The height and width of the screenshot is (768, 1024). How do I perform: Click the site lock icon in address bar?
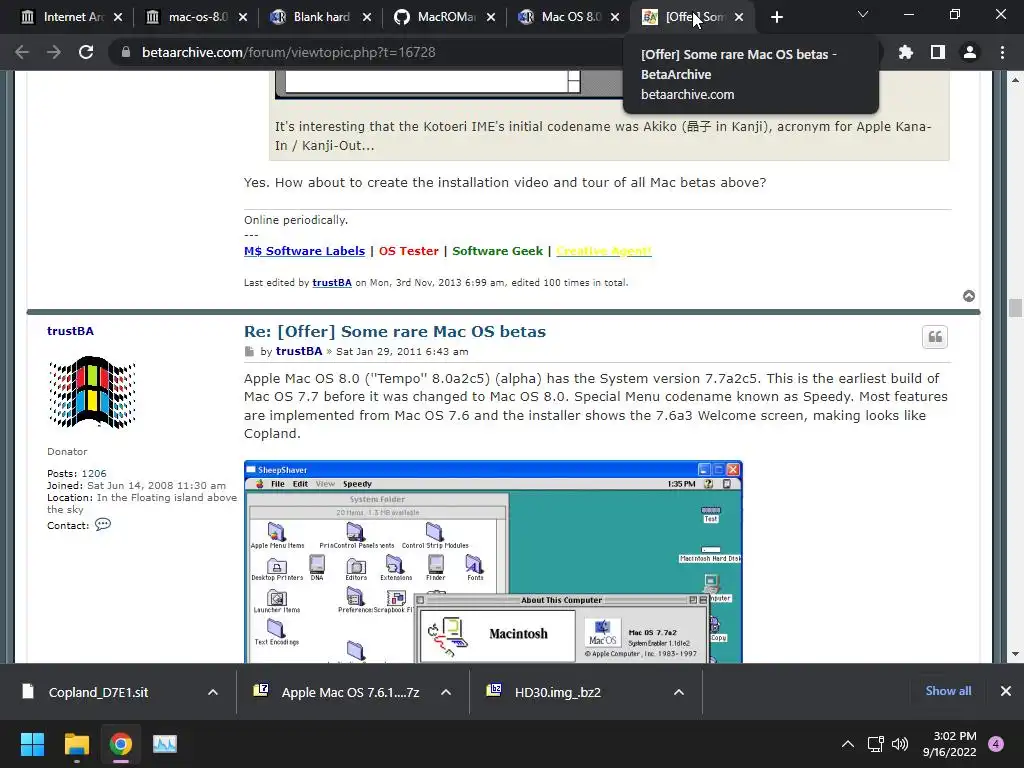tap(126, 52)
